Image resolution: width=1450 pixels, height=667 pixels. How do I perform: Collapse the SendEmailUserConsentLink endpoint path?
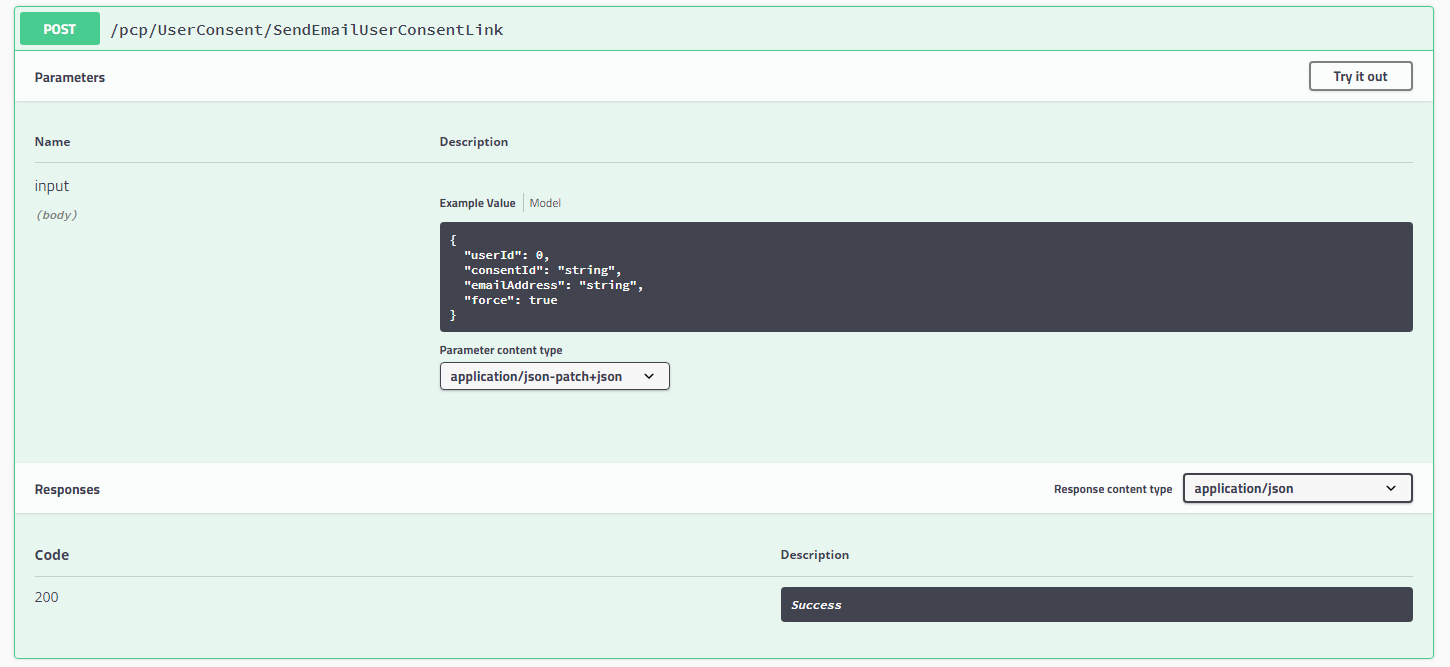coord(308,30)
